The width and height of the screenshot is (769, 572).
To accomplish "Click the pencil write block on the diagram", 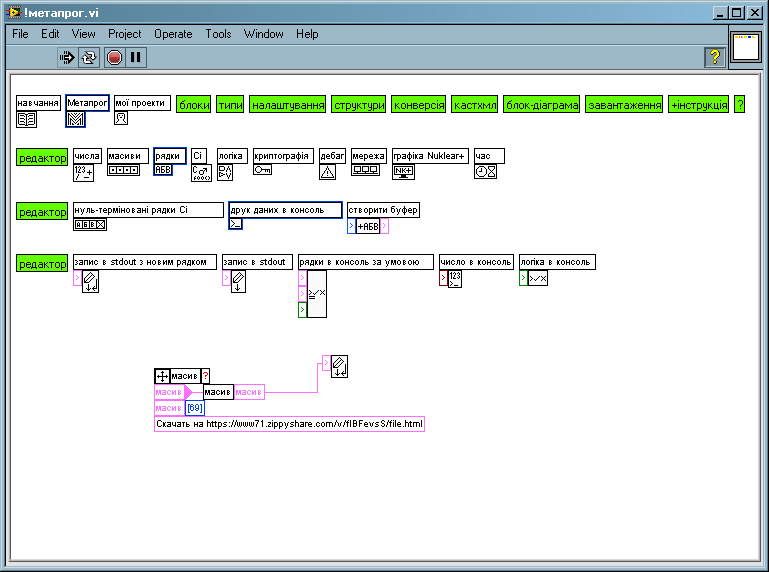I will tap(339, 366).
